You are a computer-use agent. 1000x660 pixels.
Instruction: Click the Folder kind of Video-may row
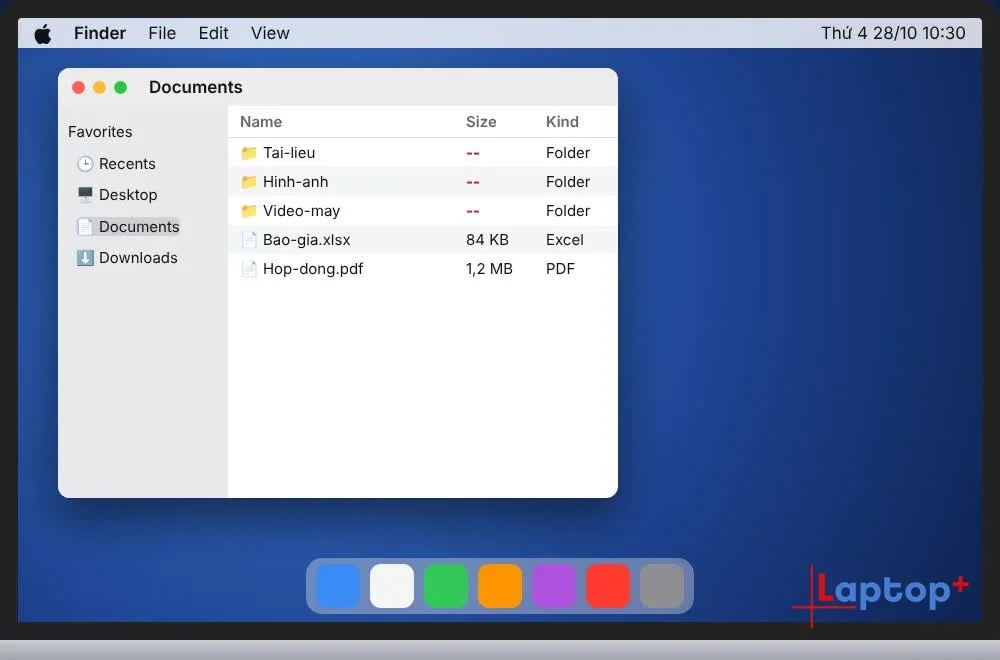coord(568,211)
